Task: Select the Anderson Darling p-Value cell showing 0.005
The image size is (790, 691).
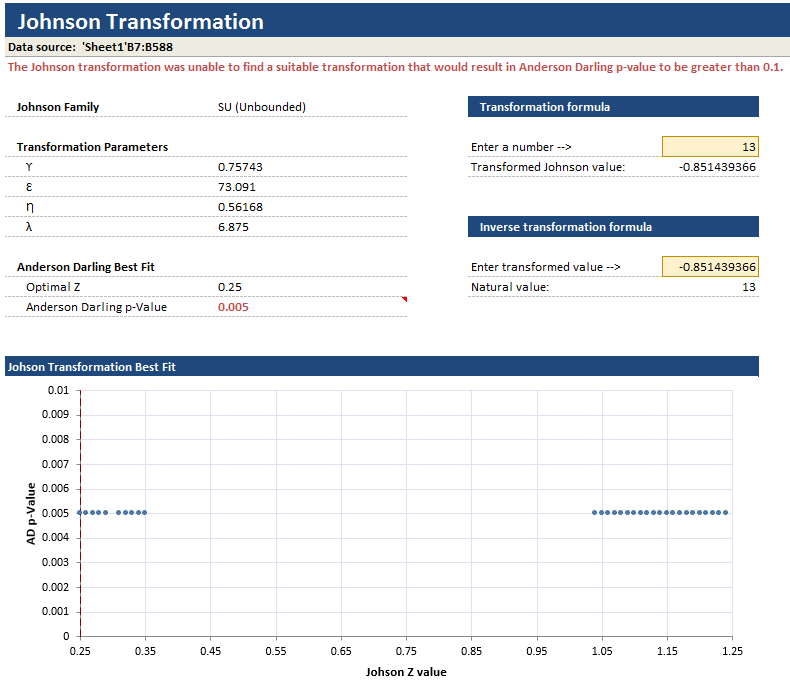Action: [233, 307]
